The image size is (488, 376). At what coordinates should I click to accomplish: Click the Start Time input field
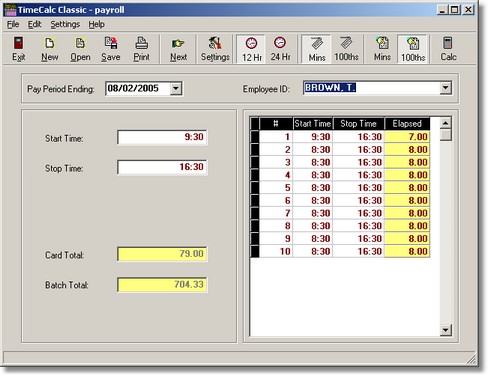click(162, 137)
